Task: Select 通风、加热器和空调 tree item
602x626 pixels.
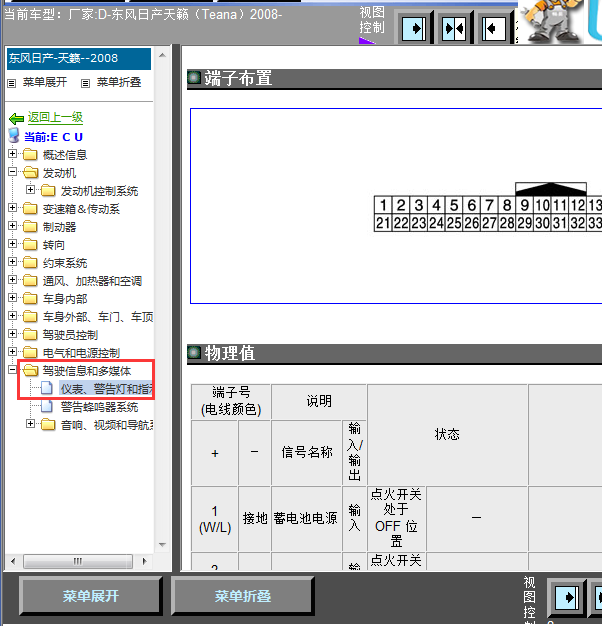Action: click(92, 281)
